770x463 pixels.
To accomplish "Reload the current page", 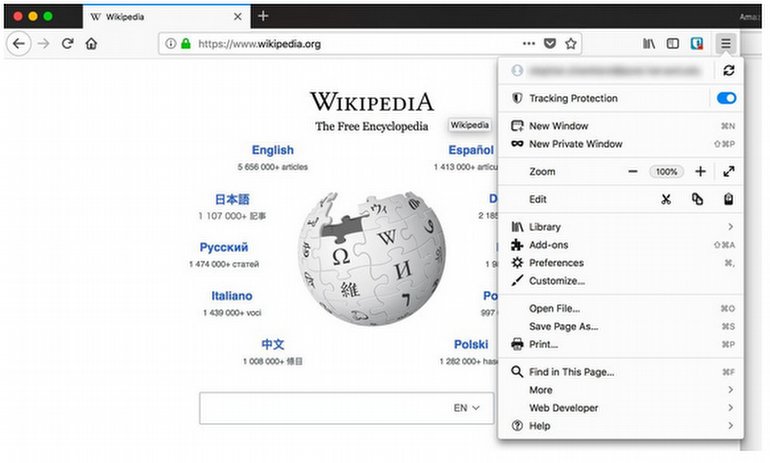I will [x=67, y=44].
